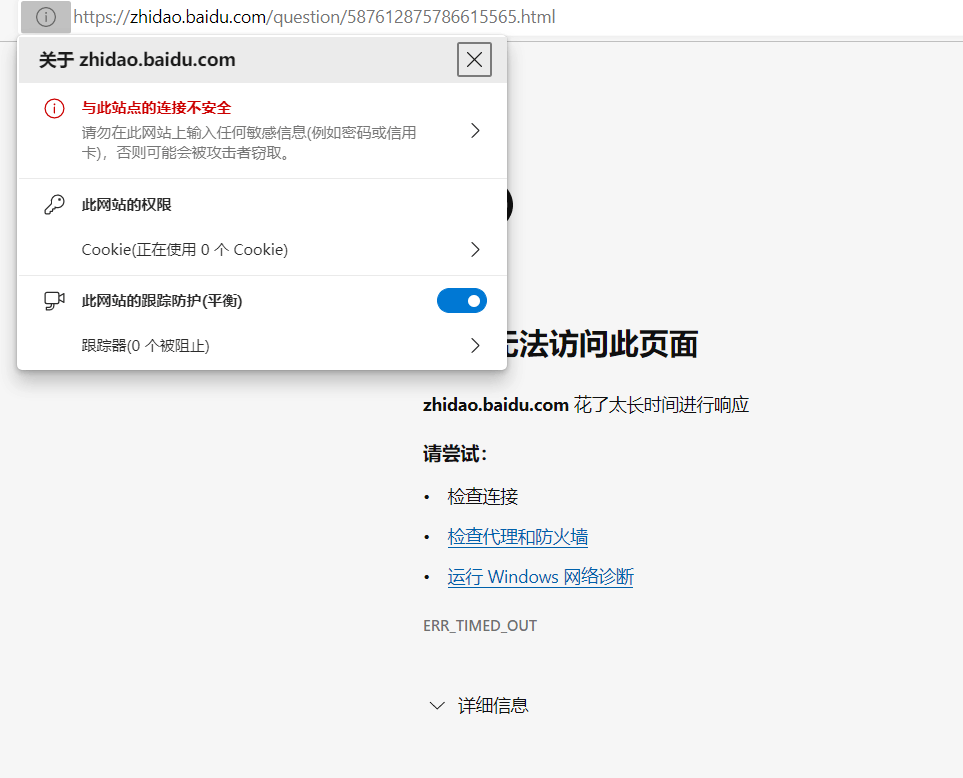Click the 检查连接 suggestion text
963x778 pixels.
[x=483, y=496]
